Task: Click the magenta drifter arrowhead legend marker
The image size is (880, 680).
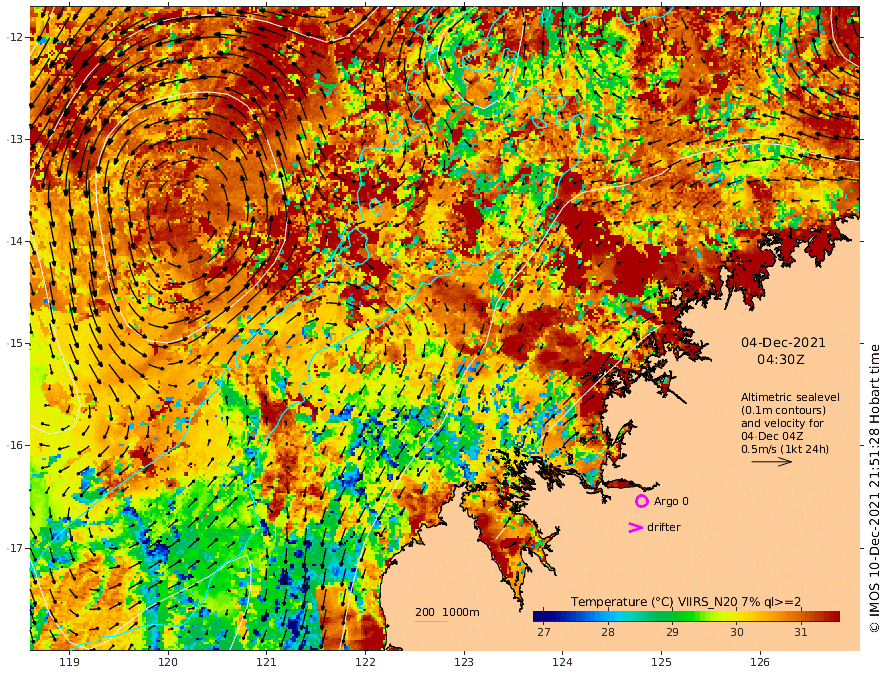Action: 635,527
